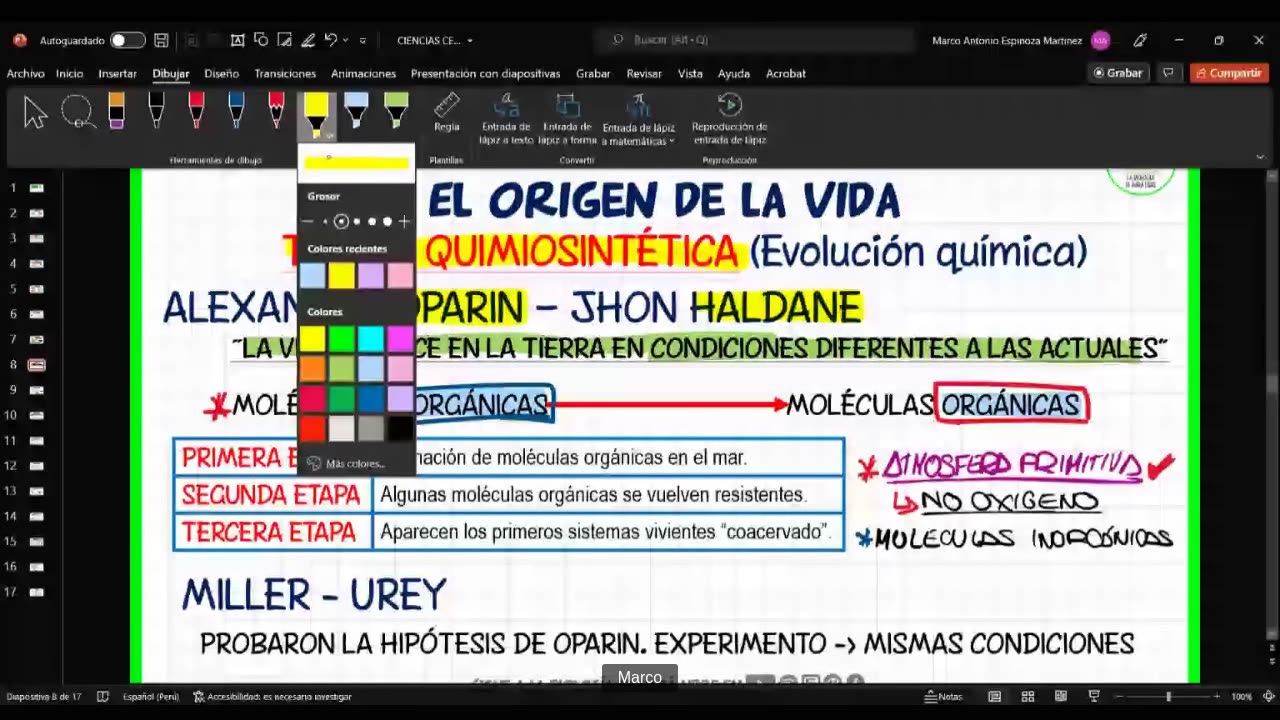Switch to the Diseño tab

click(221, 73)
